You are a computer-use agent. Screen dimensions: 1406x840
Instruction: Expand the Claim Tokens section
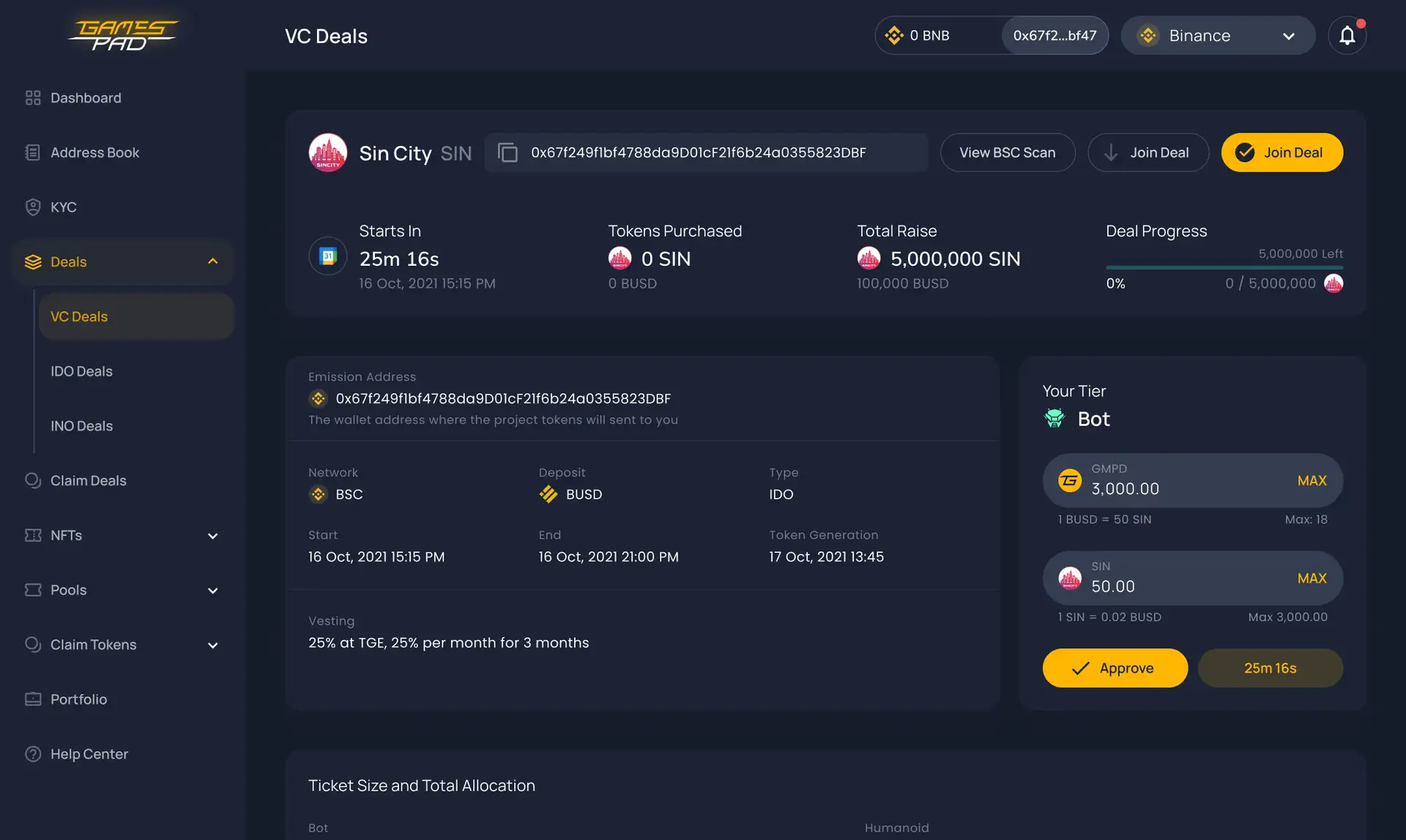tap(212, 645)
